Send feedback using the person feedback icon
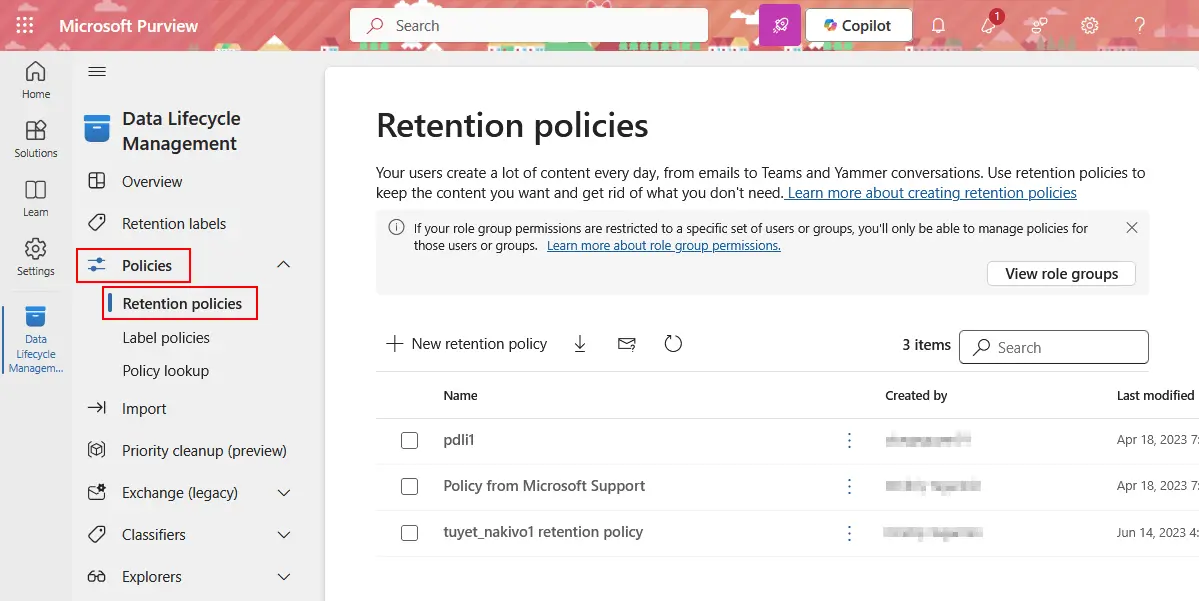Image resolution: width=1199 pixels, height=601 pixels. tap(1039, 25)
